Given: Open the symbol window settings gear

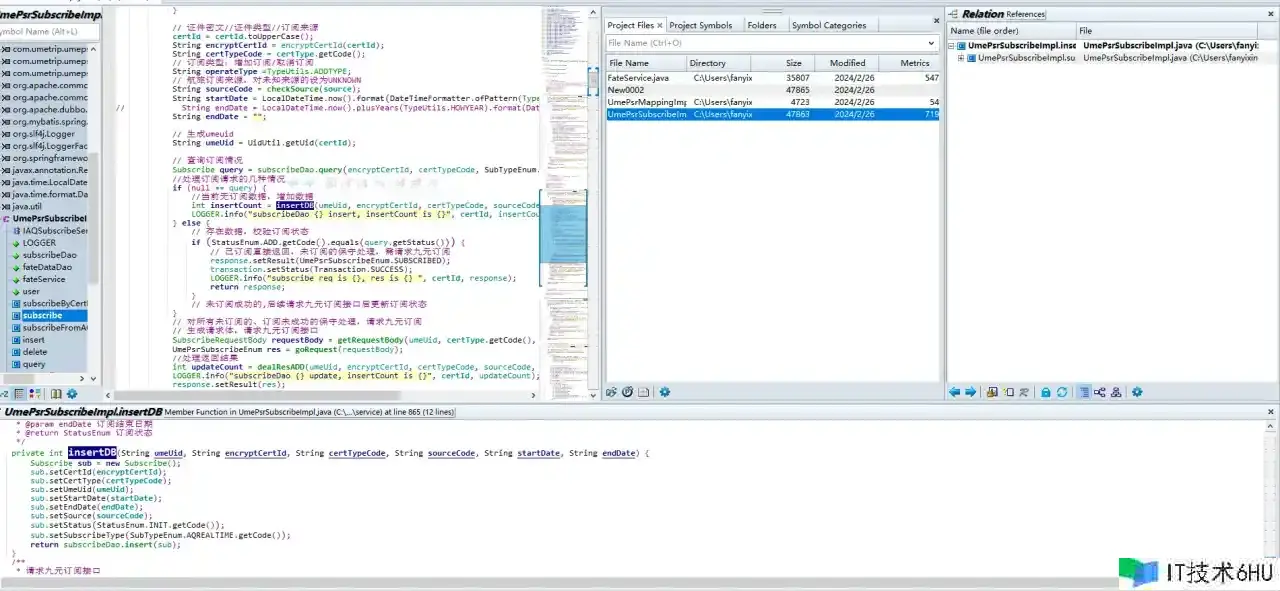Looking at the screenshot, I should tap(72, 394).
